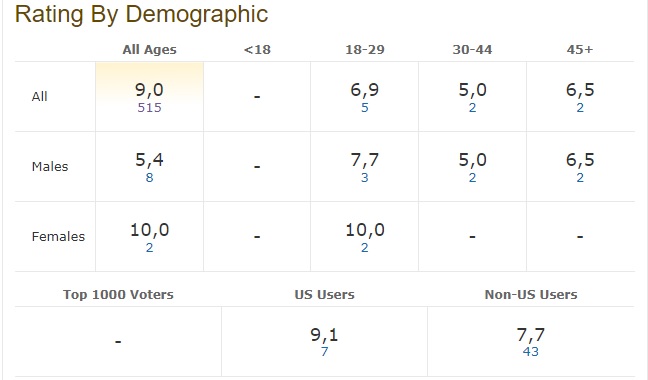Click Females All Ages 2 votes link

pyautogui.click(x=149, y=248)
